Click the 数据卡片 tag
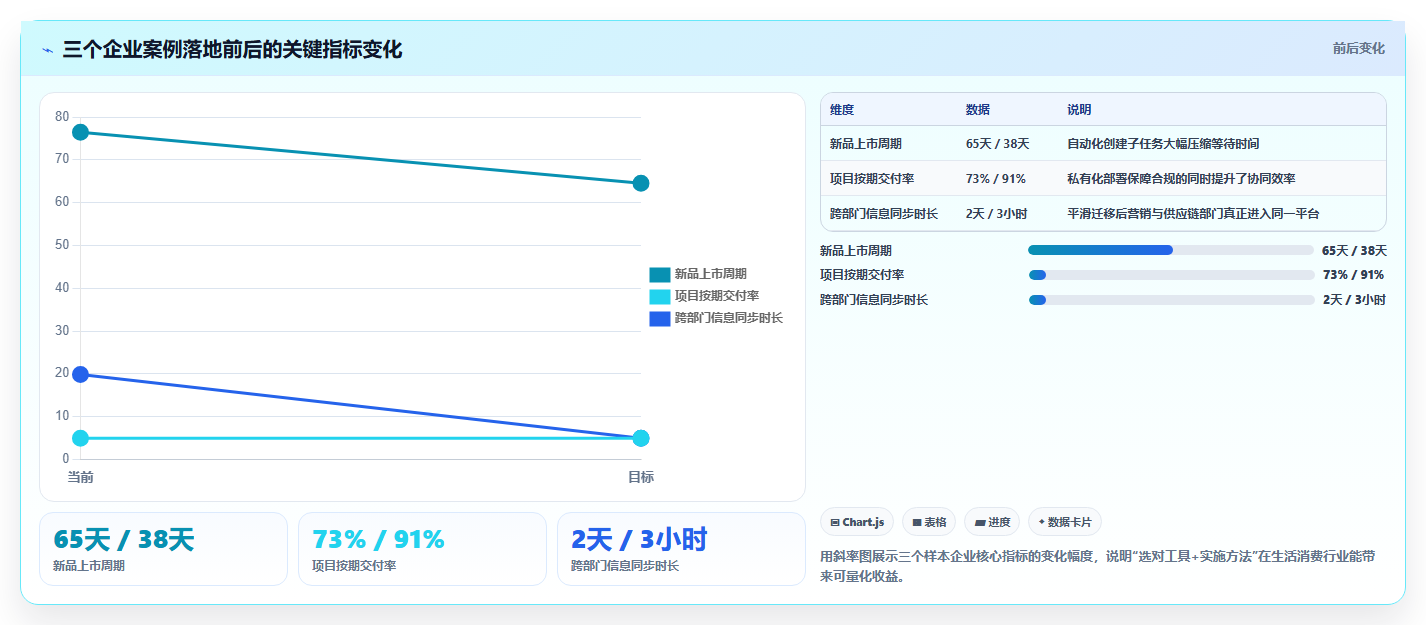 click(x=1065, y=522)
